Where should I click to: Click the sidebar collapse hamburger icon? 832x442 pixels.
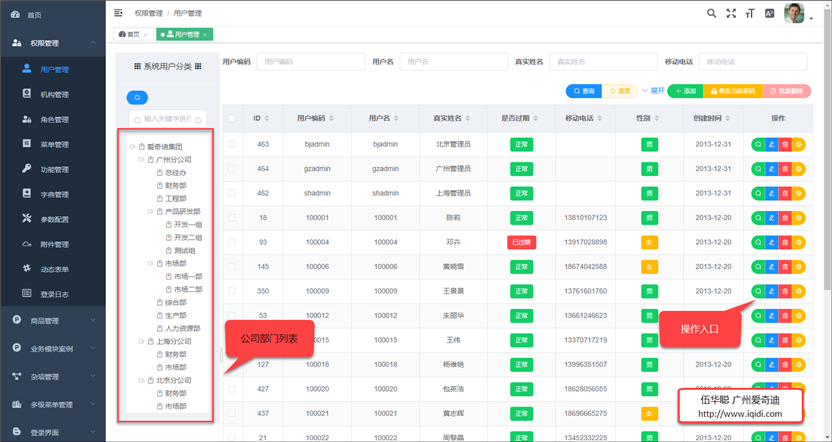pyautogui.click(x=119, y=13)
